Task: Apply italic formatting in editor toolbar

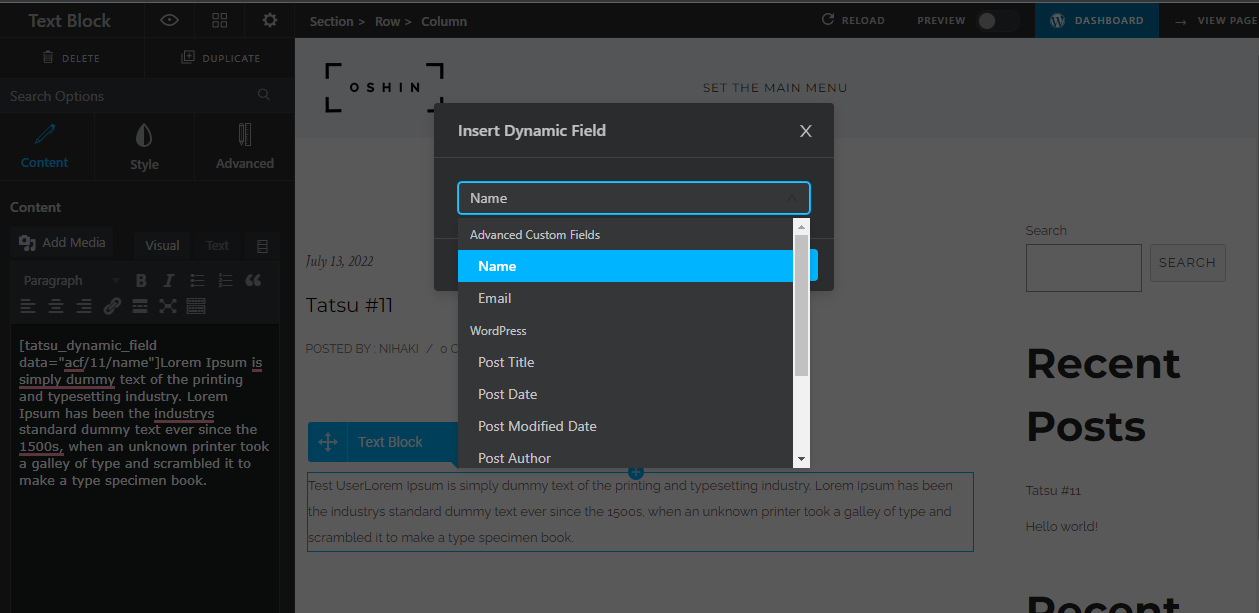Action: point(169,281)
